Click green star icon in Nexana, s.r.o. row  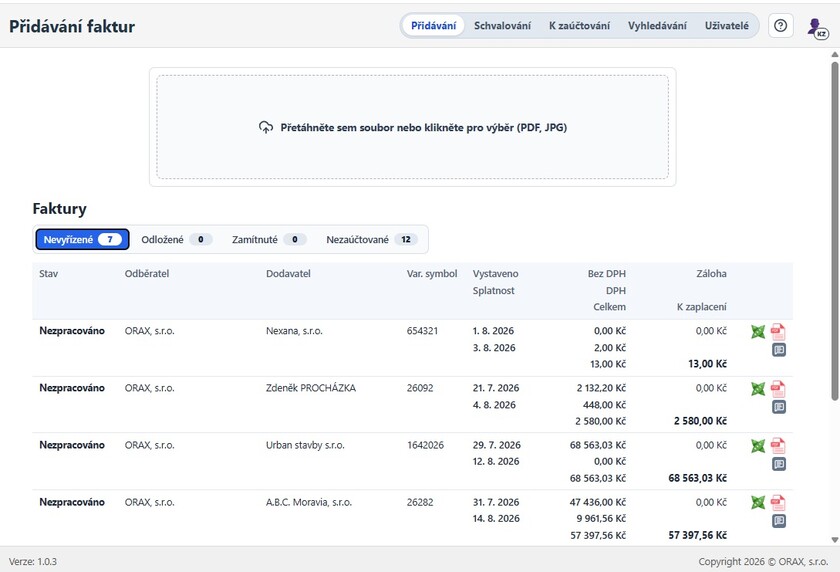tap(758, 332)
